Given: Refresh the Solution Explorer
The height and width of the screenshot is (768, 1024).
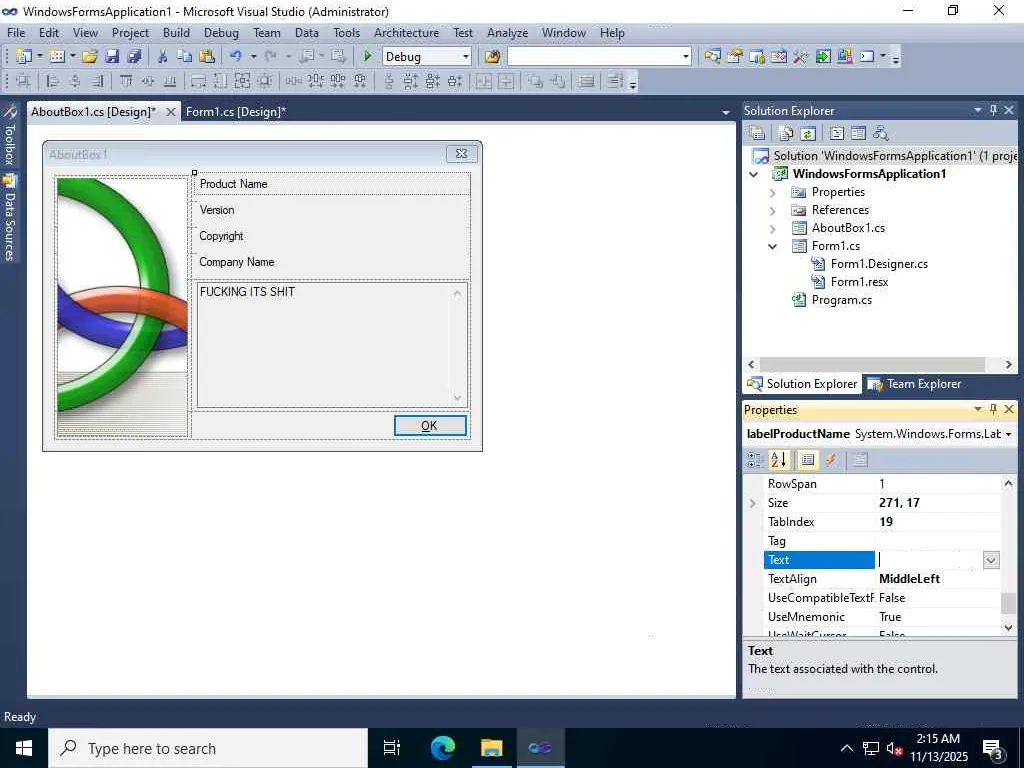Looking at the screenshot, I should pos(808,133).
